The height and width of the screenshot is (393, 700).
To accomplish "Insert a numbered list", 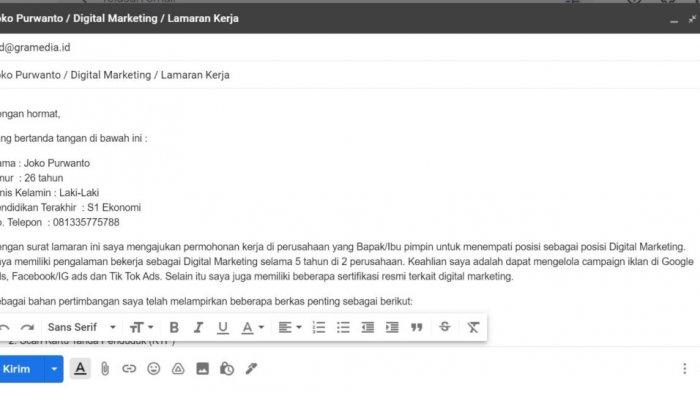I will 319,328.
